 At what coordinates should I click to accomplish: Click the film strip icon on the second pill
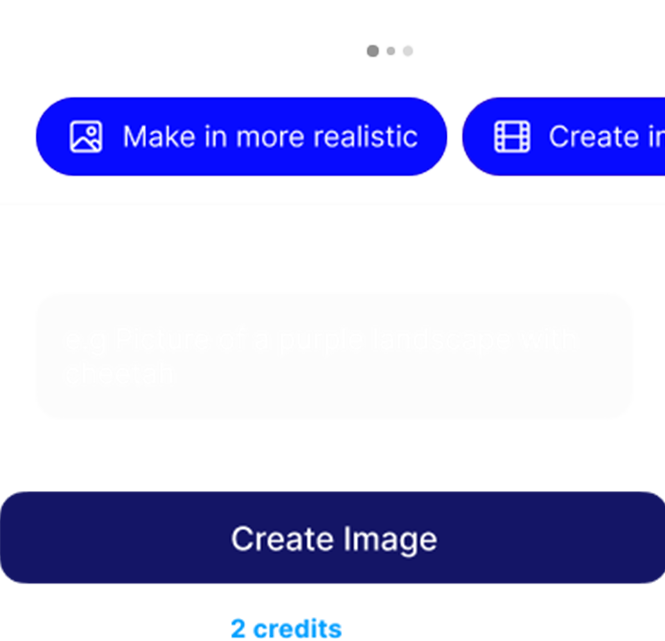(512, 137)
